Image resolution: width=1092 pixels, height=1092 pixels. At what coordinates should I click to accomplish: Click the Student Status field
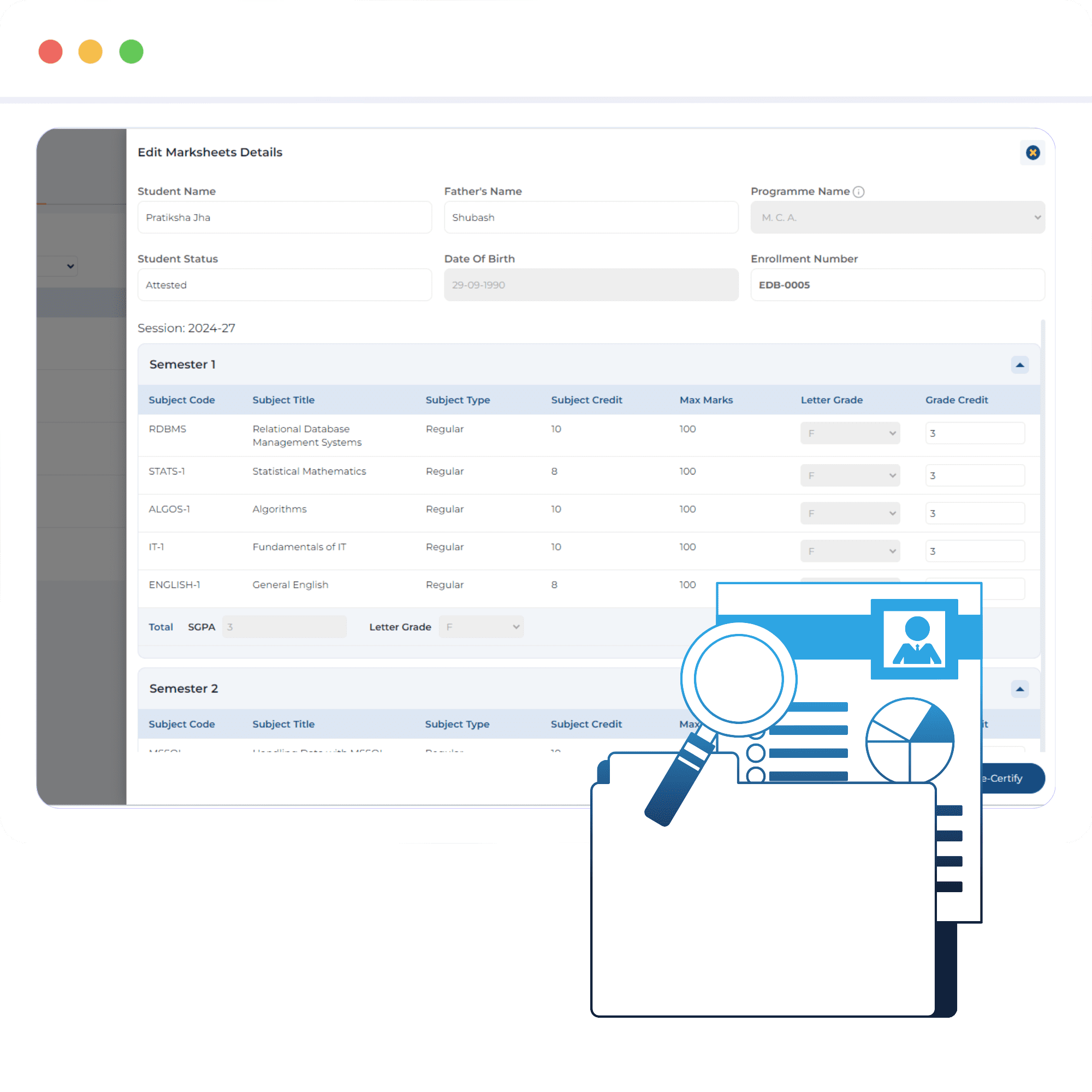pyautogui.click(x=284, y=285)
